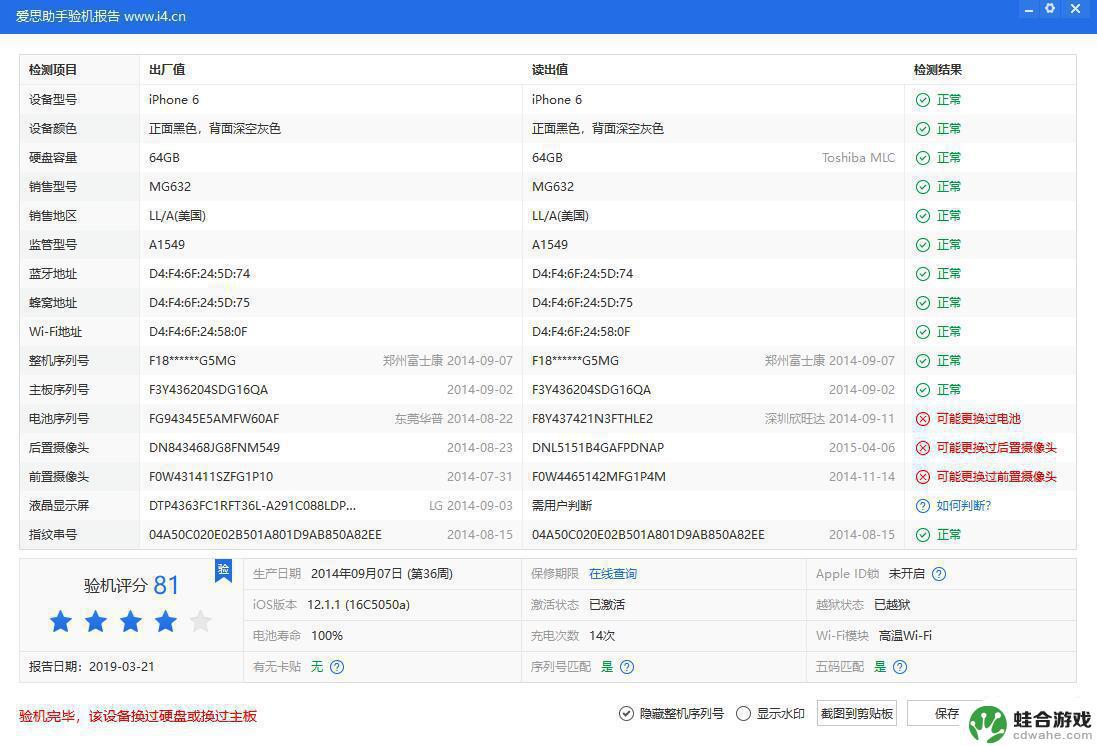
Task: Click 需用户判断 in 液晶显示屏 row
Action: [562, 506]
